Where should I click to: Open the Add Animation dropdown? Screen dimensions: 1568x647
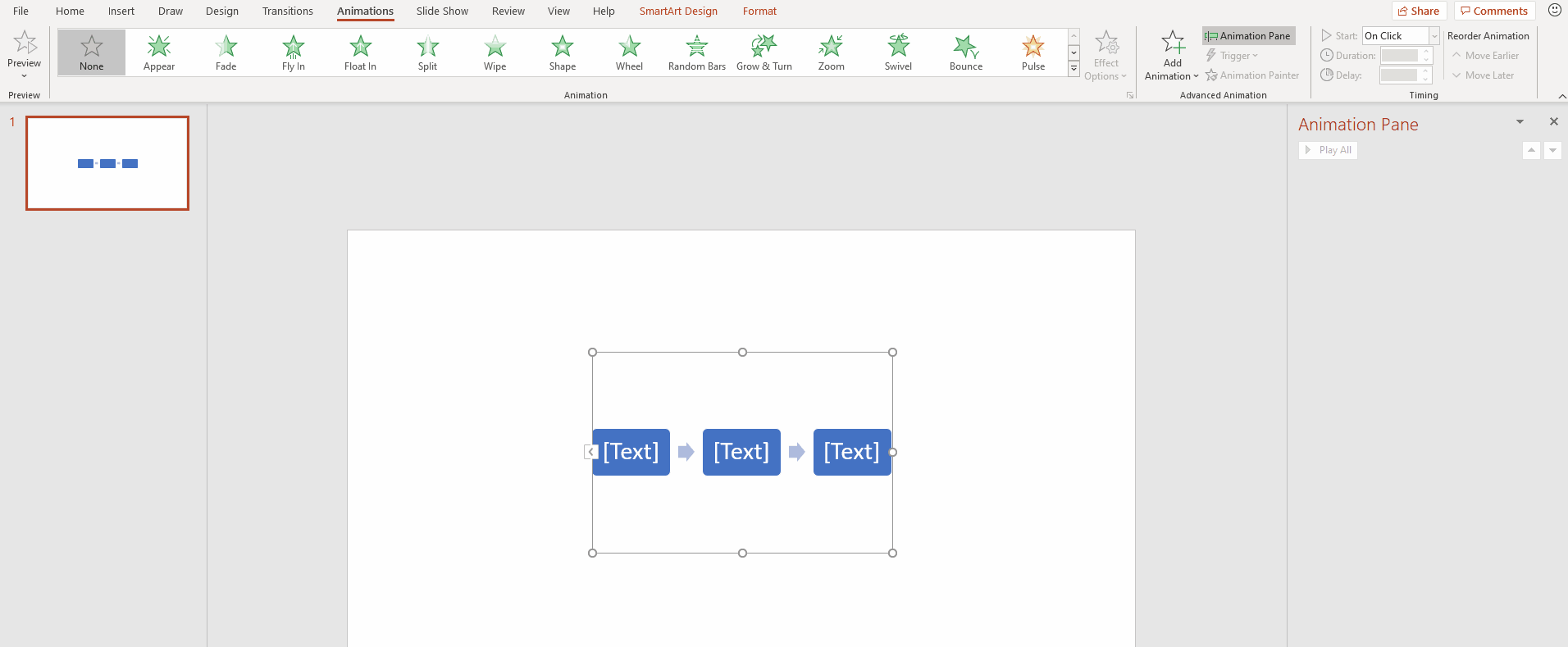[x=1172, y=55]
